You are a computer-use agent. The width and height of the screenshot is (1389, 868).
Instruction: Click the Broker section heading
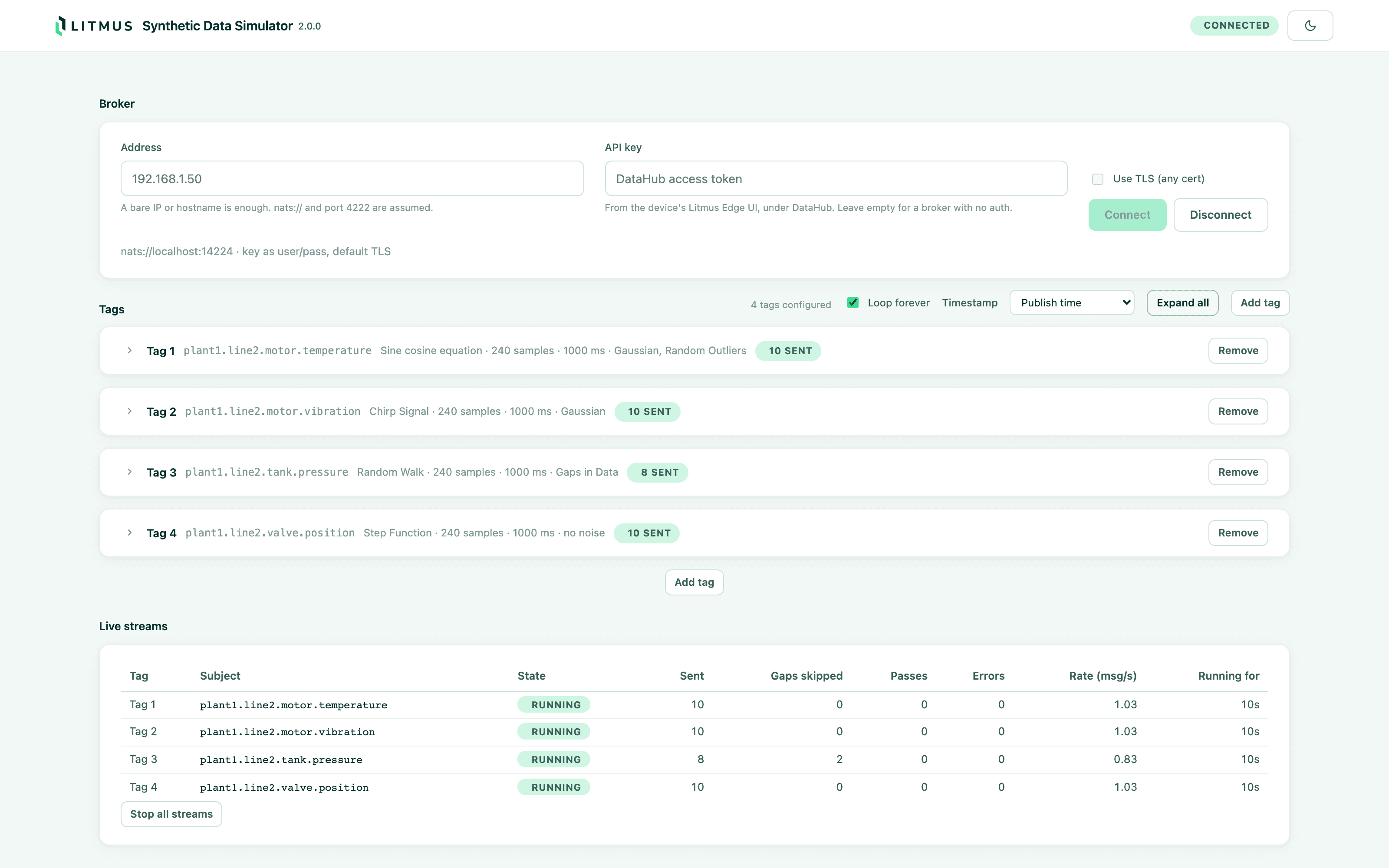(116, 103)
